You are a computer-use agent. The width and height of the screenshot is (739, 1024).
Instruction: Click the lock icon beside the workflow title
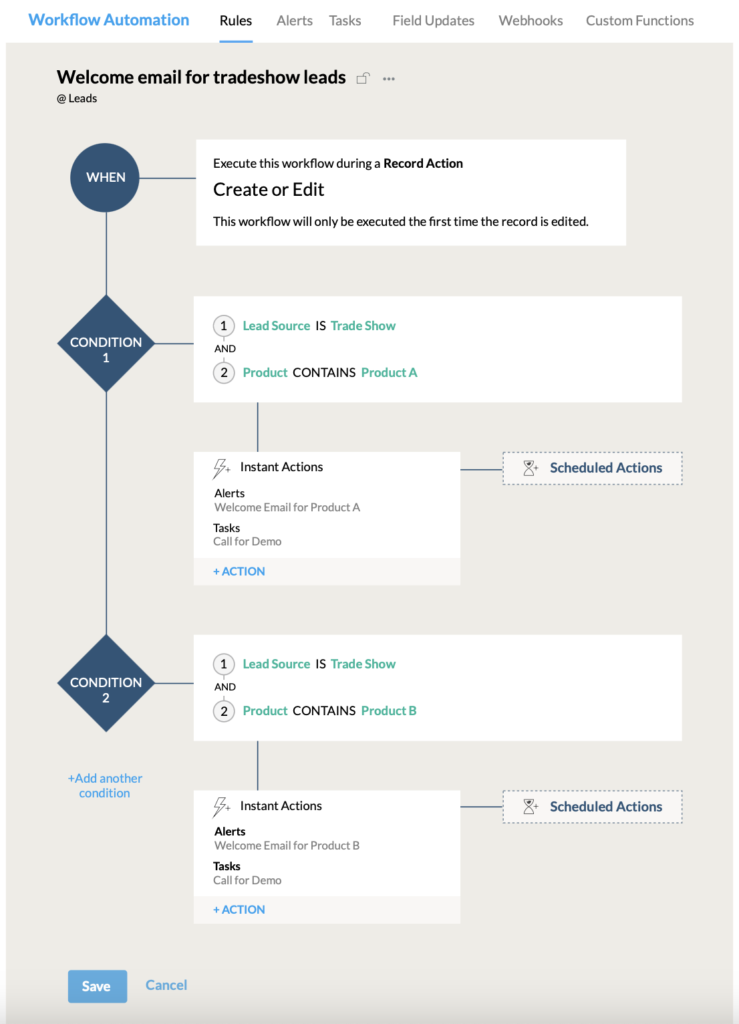pos(364,78)
